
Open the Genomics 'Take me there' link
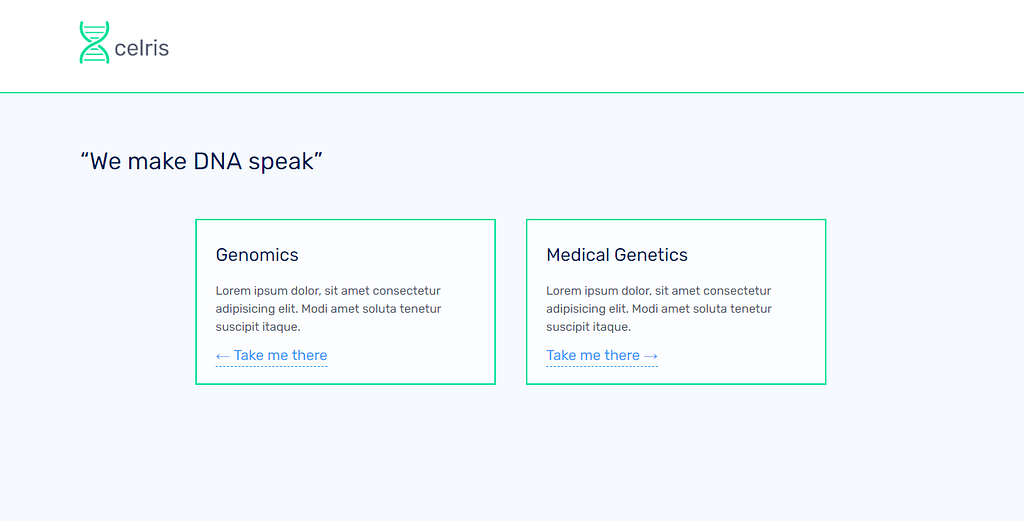tap(280, 355)
